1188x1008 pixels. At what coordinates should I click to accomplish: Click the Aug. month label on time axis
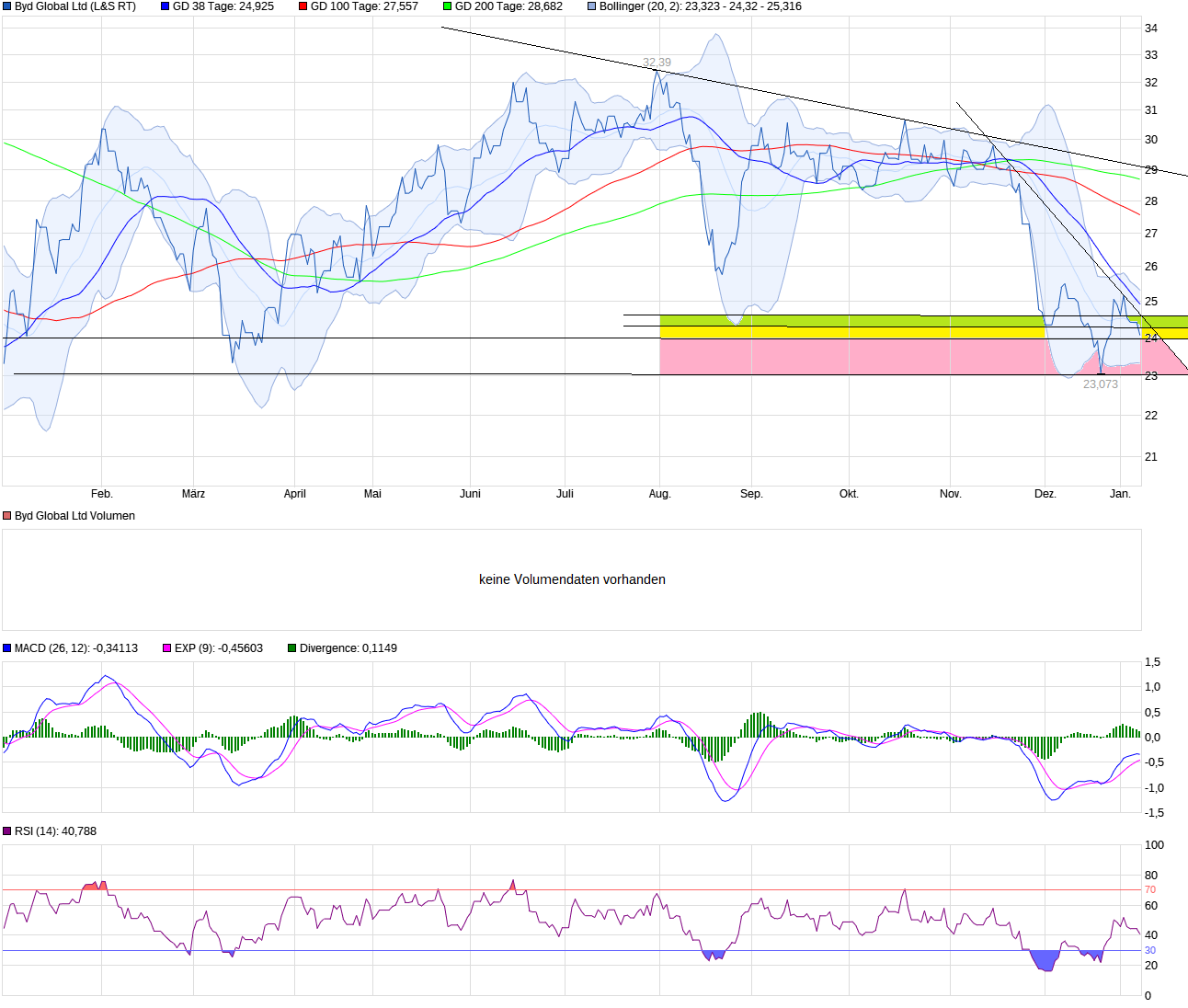660,494
